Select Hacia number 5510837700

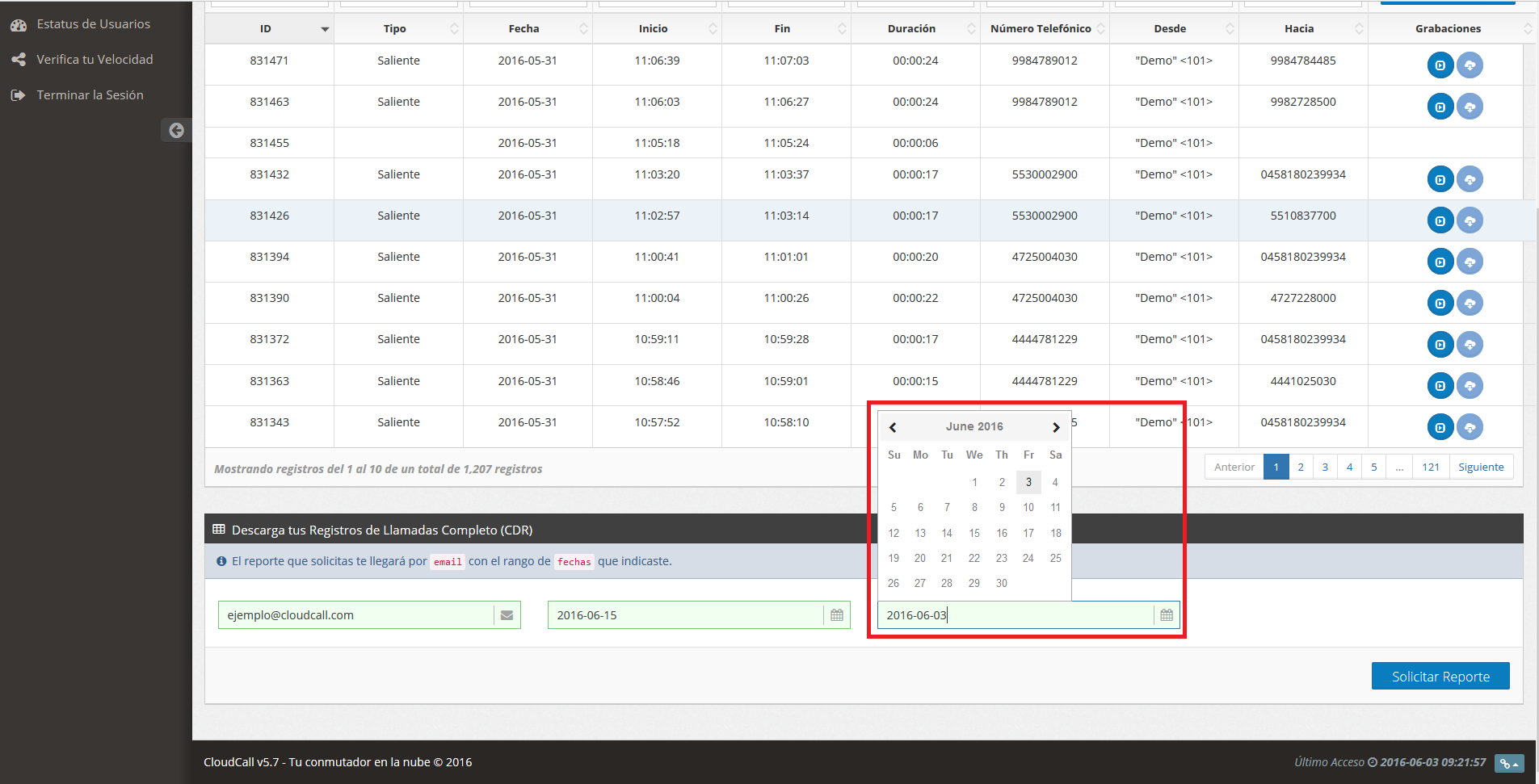pyautogui.click(x=1303, y=216)
